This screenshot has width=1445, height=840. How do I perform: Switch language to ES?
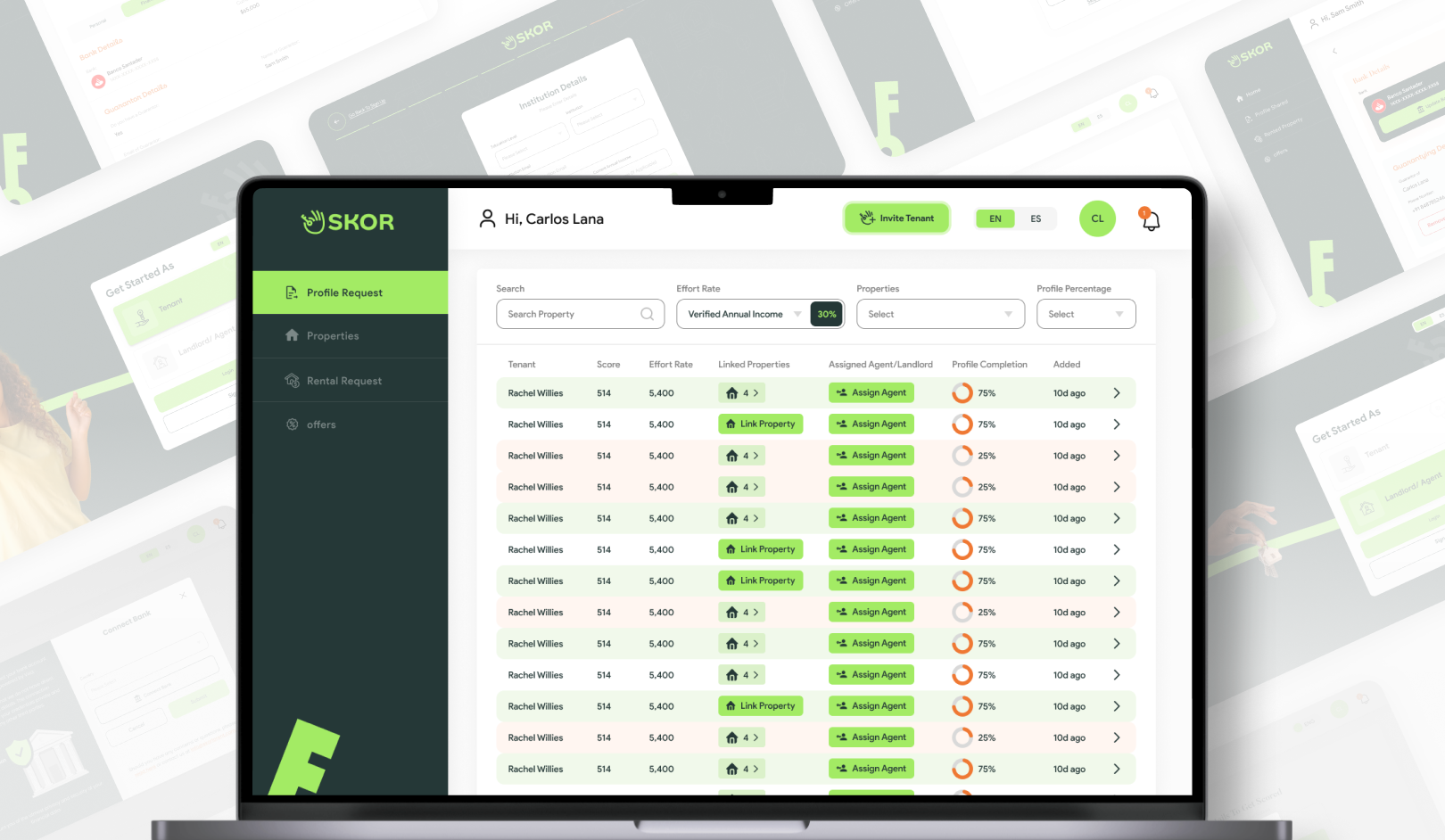(1036, 218)
